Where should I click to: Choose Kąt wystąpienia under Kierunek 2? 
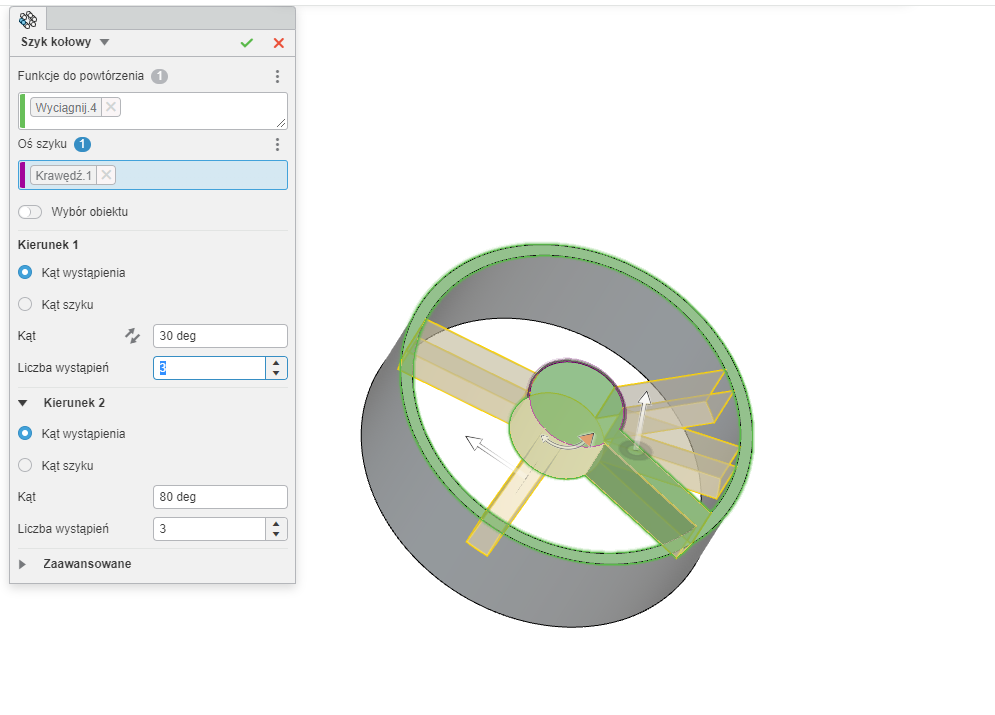pos(26,434)
